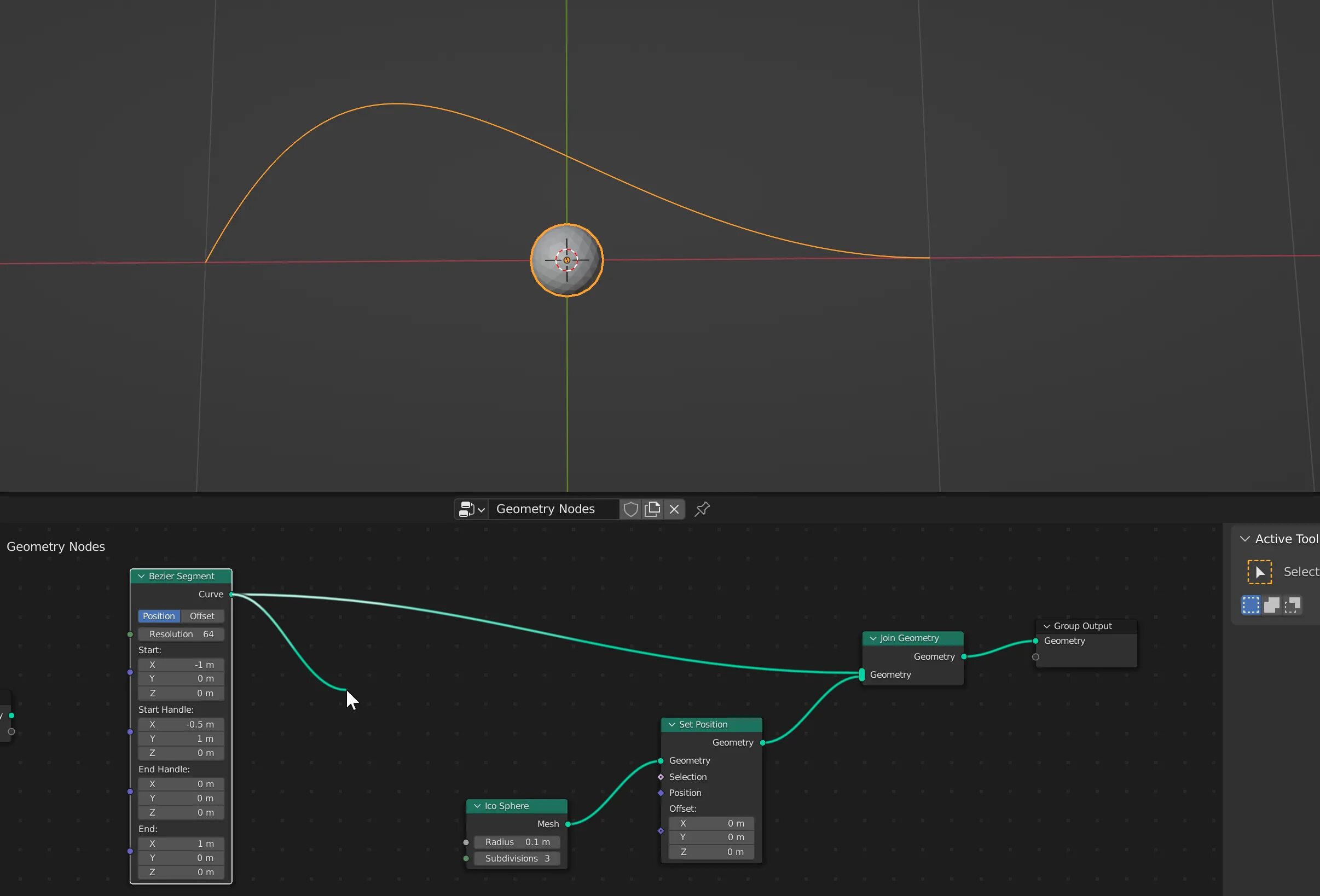This screenshot has height=896, width=1320.
Task: Click the Resolution 64 field
Action: pos(181,634)
